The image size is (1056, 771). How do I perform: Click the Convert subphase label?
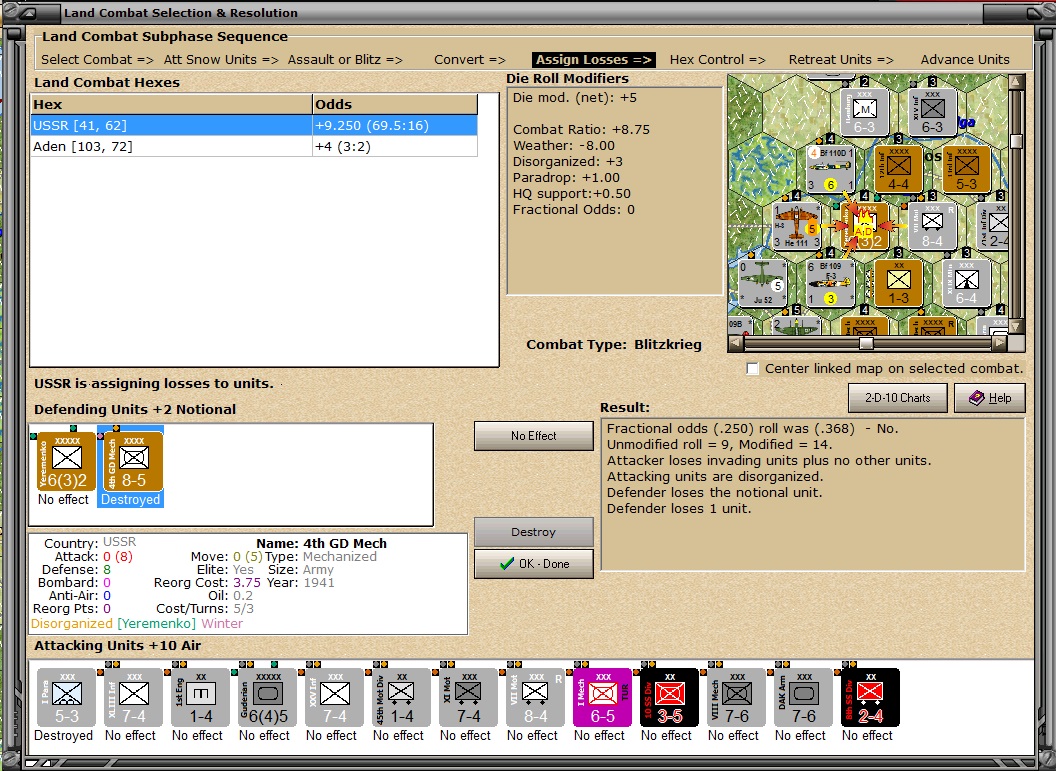469,59
